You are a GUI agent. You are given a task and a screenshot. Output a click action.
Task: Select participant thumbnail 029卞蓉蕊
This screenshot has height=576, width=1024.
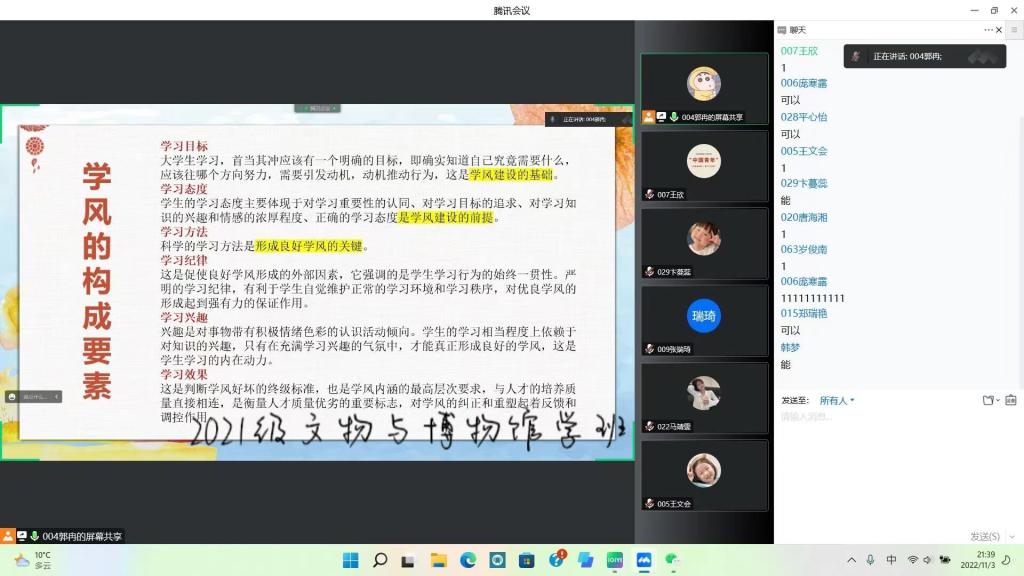(x=704, y=244)
